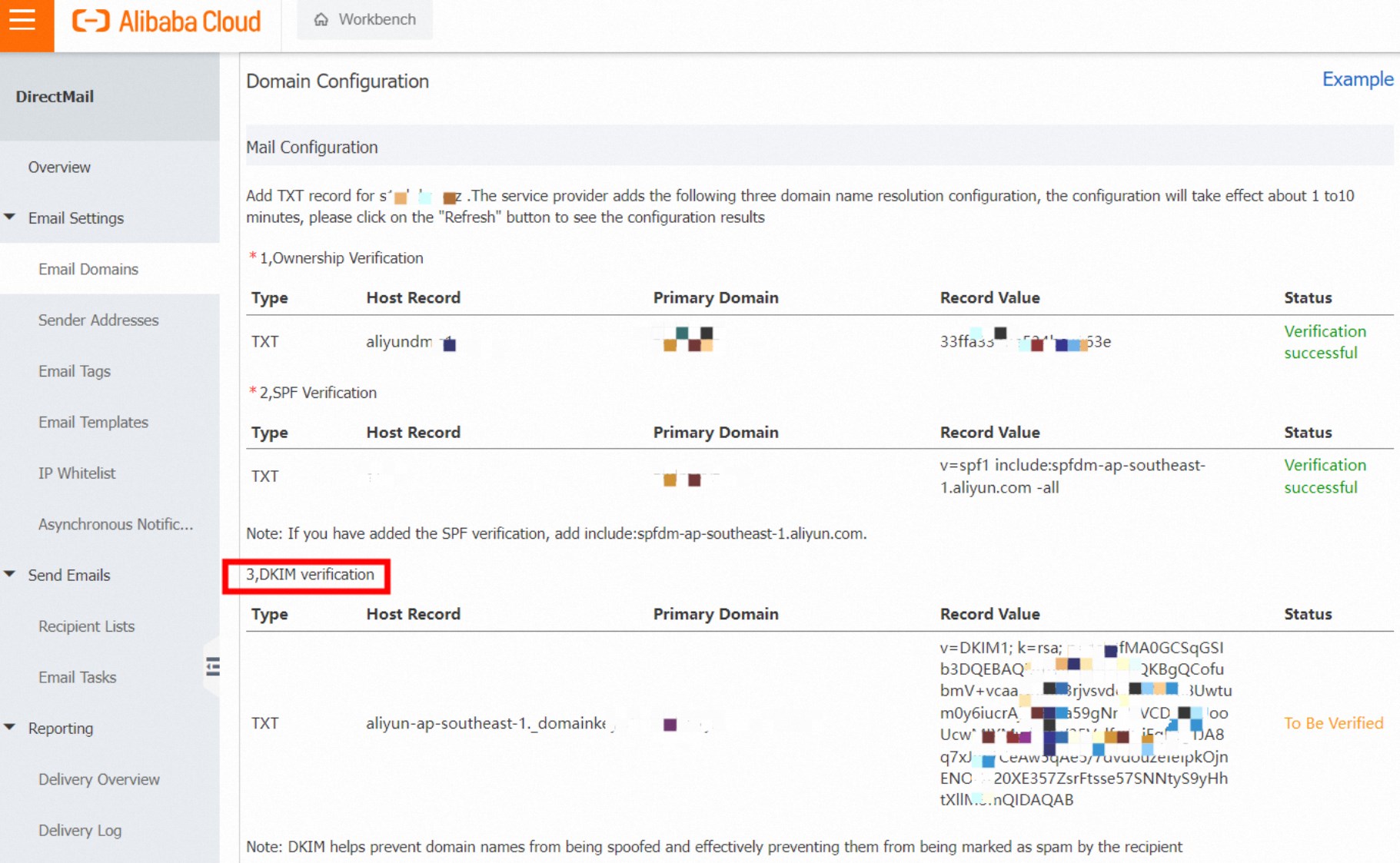
Task: Open Delivery Log page
Action: pyautogui.click(x=80, y=830)
